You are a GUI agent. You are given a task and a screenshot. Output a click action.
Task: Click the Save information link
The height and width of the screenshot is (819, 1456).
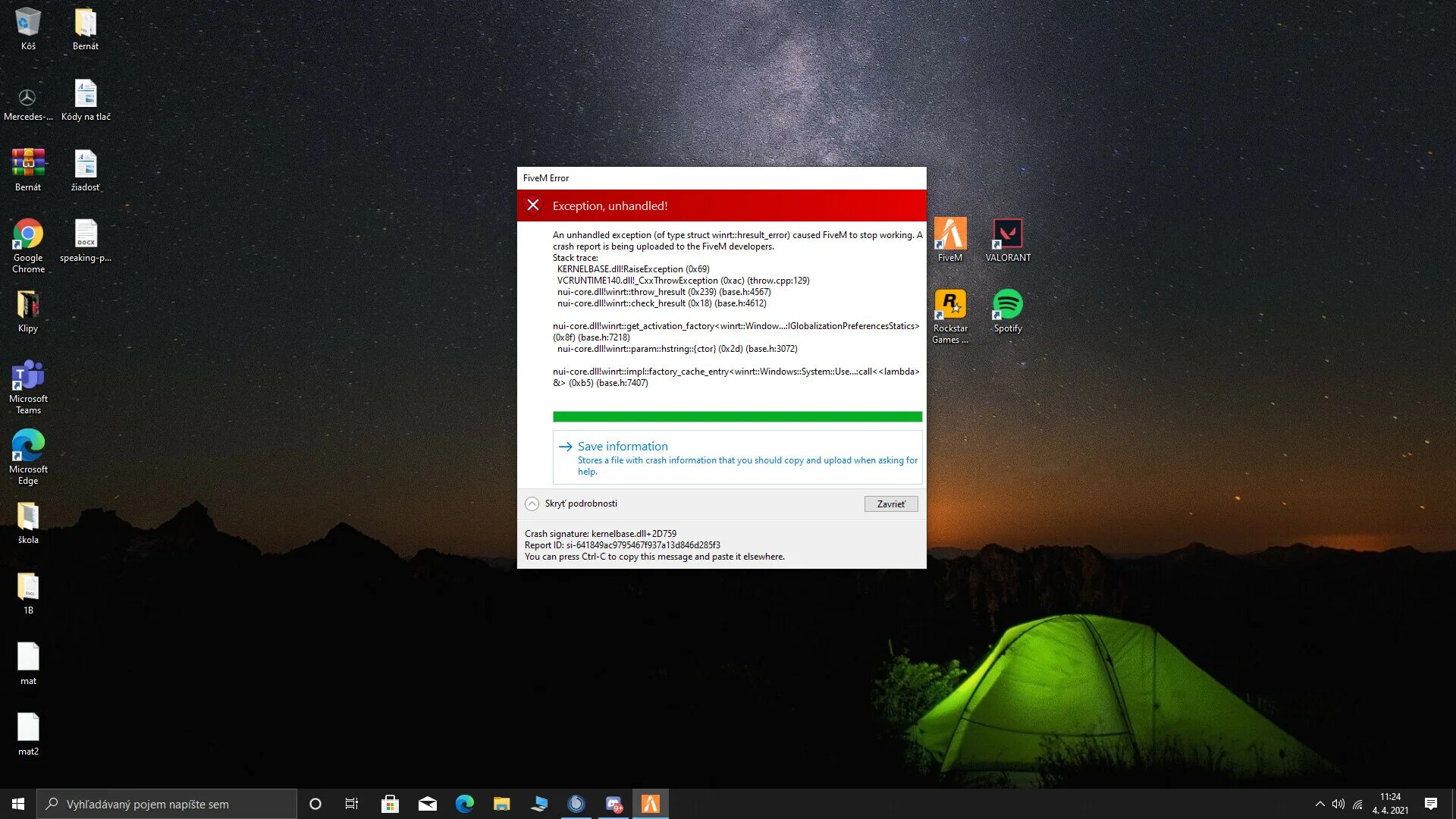pos(623,447)
